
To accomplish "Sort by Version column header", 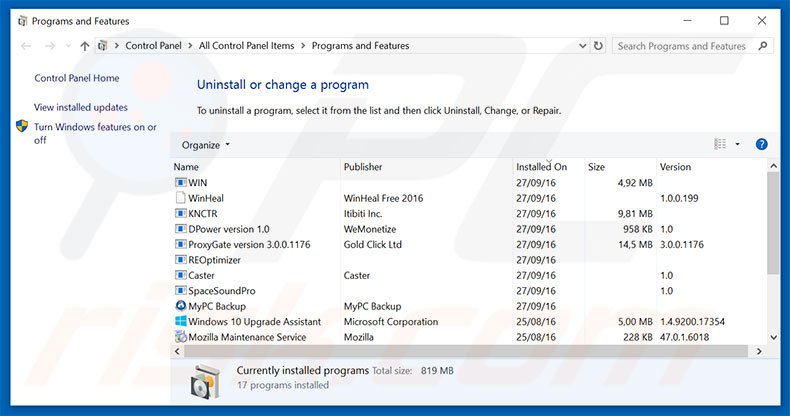I will coord(675,167).
